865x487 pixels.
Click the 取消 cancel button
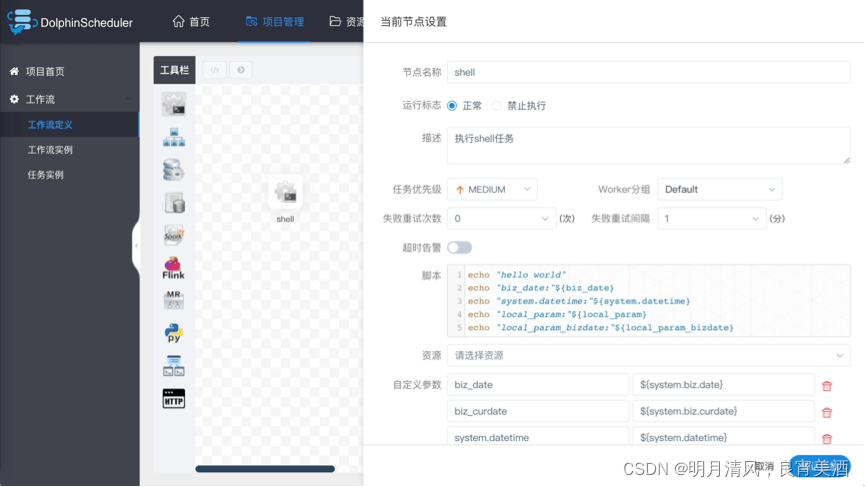[x=764, y=467]
